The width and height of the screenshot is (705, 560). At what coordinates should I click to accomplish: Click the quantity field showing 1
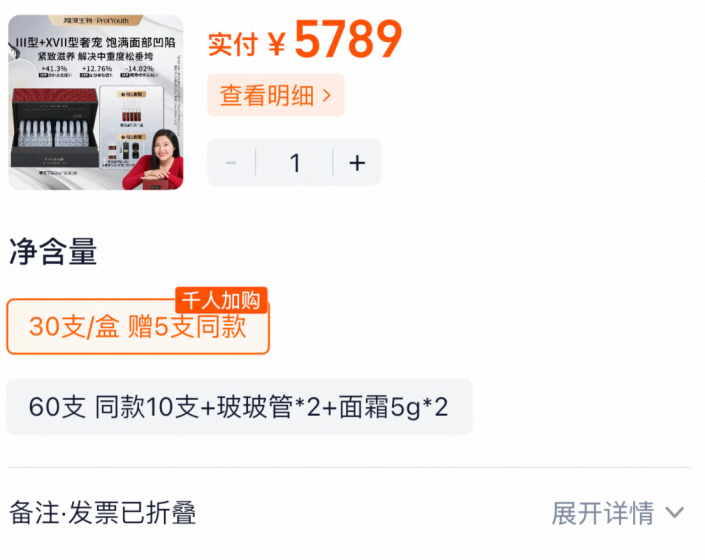(294, 163)
